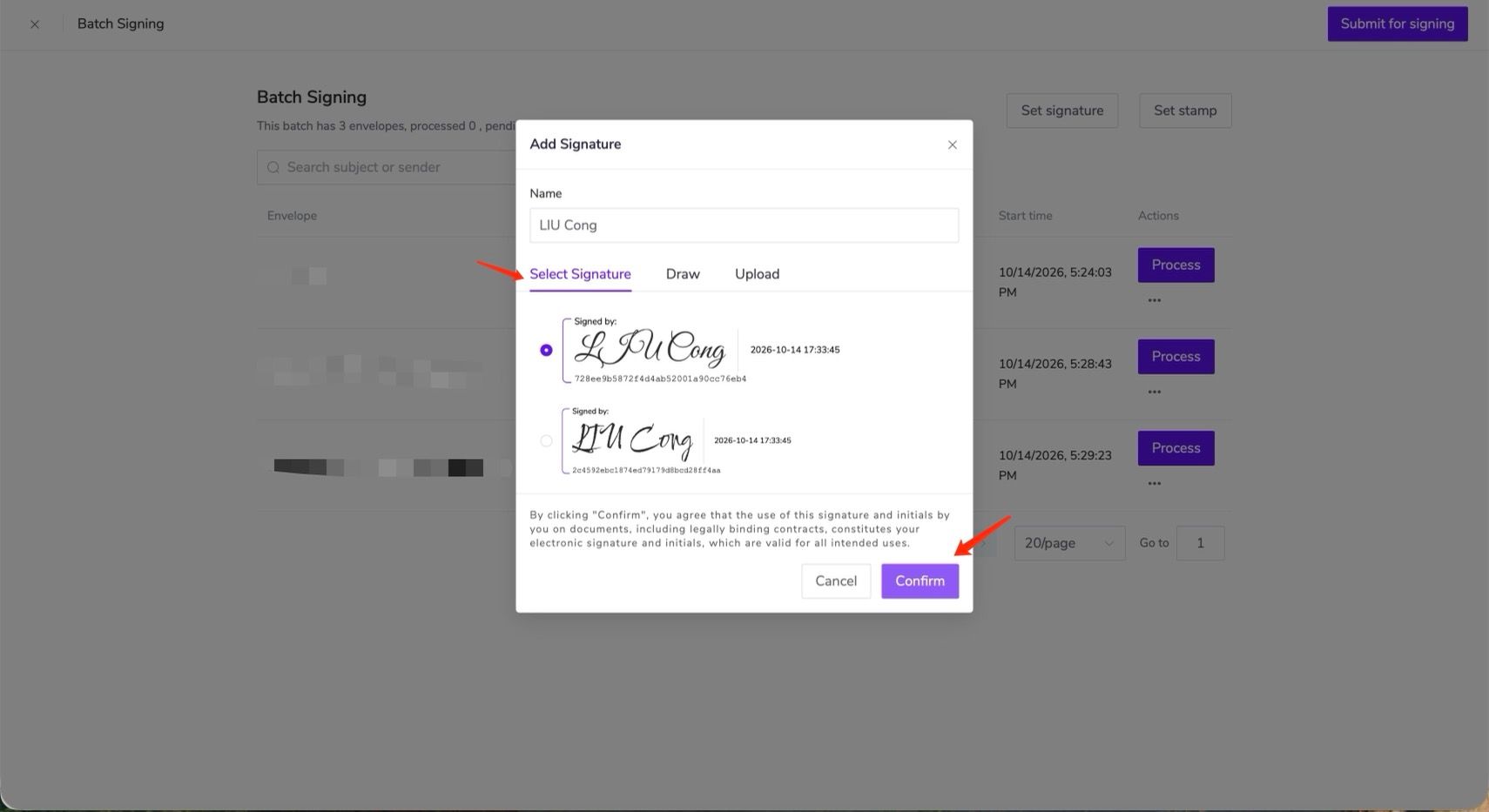Open more options for 5:24:03 PM envelope
This screenshot has height=812, width=1489.
tap(1154, 300)
